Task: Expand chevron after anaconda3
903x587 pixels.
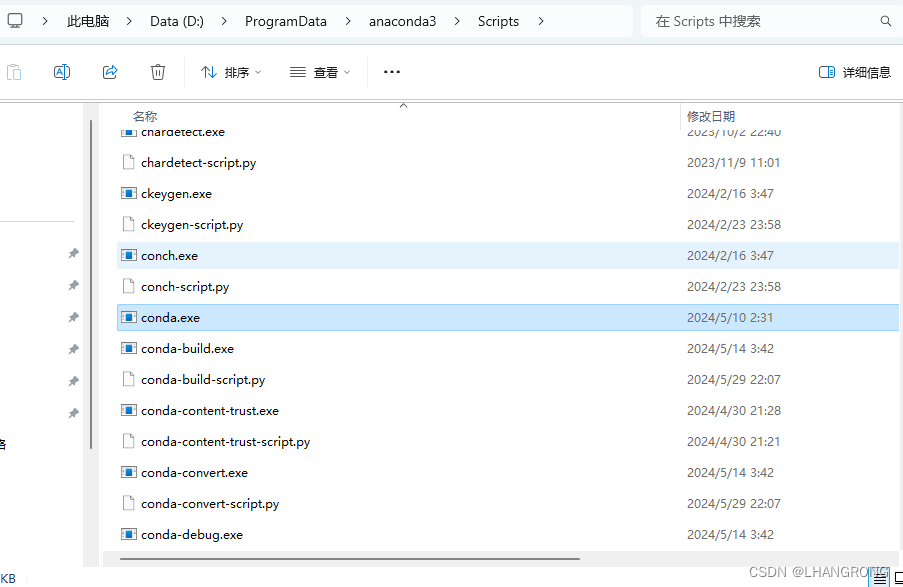Action: (x=457, y=21)
